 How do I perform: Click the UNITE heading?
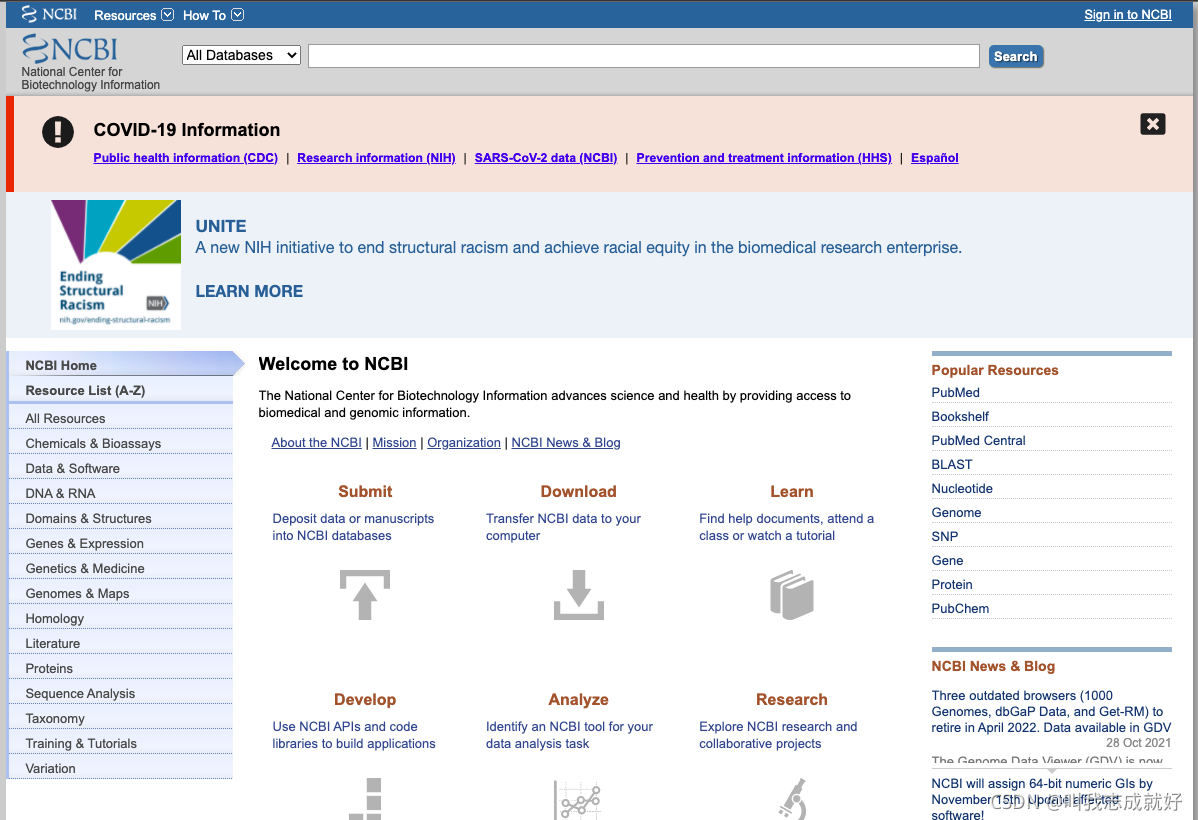click(x=221, y=226)
